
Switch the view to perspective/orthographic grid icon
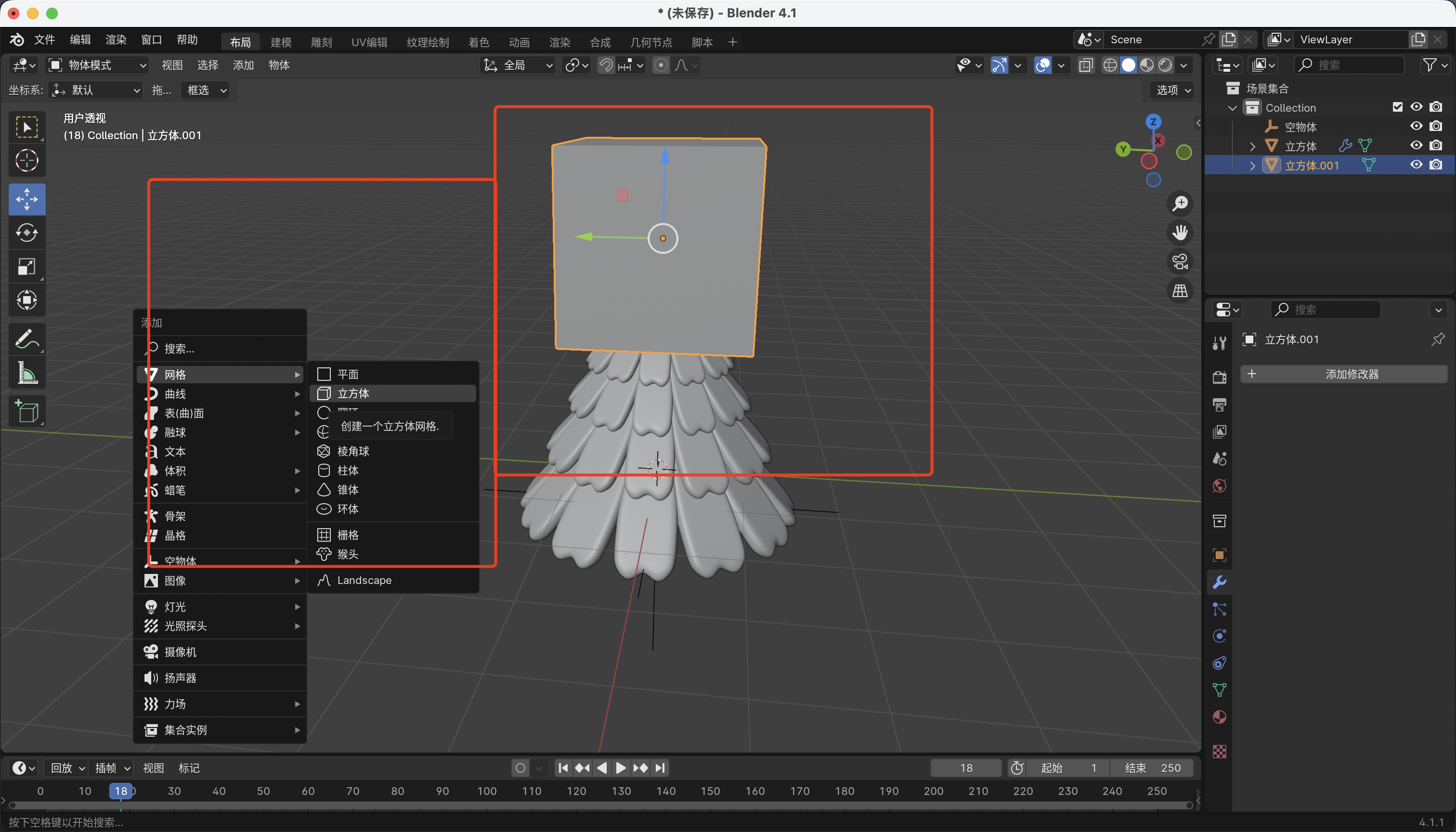(x=1180, y=291)
